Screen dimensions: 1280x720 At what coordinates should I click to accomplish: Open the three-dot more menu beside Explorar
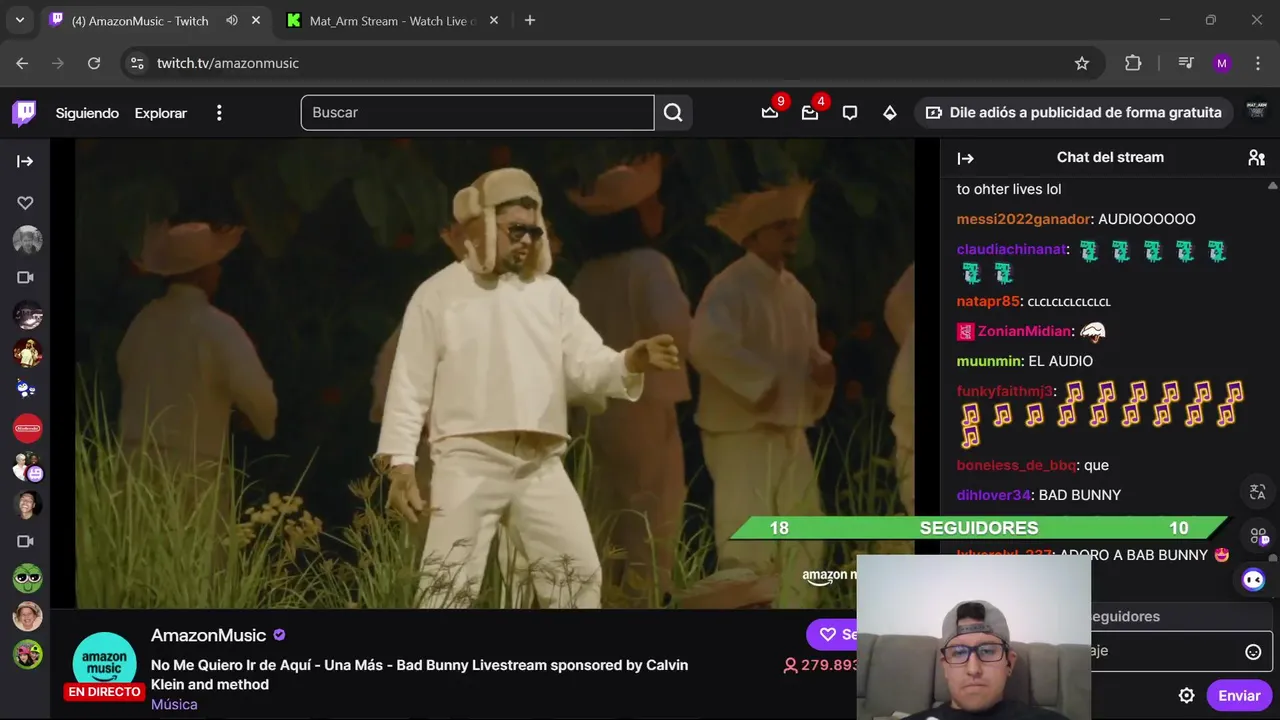click(x=219, y=113)
